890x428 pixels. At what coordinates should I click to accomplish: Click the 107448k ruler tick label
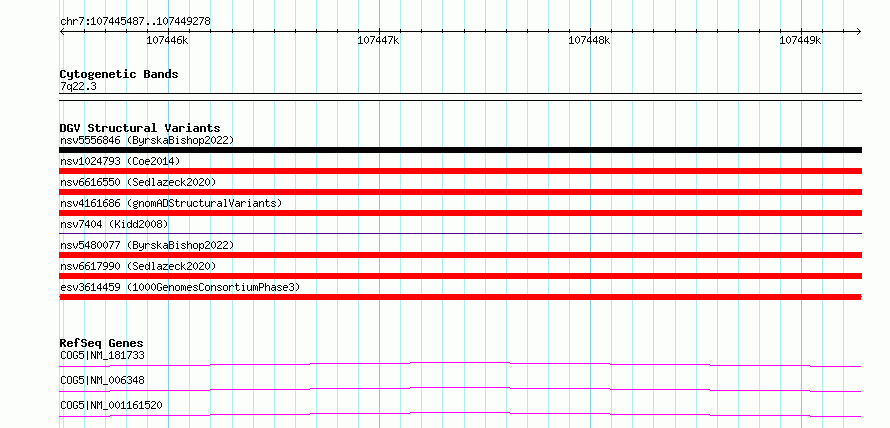pos(589,40)
